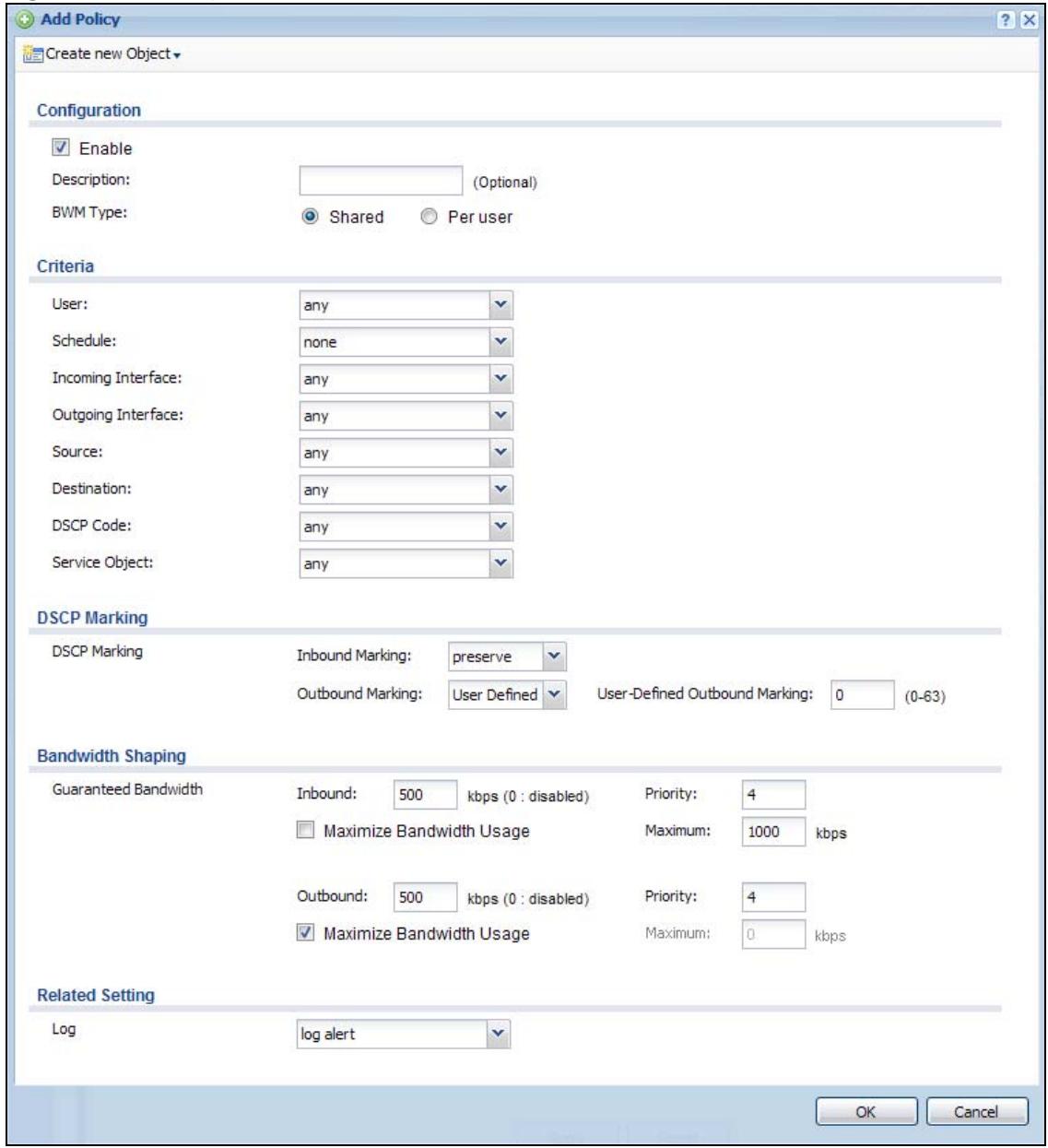Click the OK button
Screen dimensions: 1048x1148
[x=866, y=1112]
